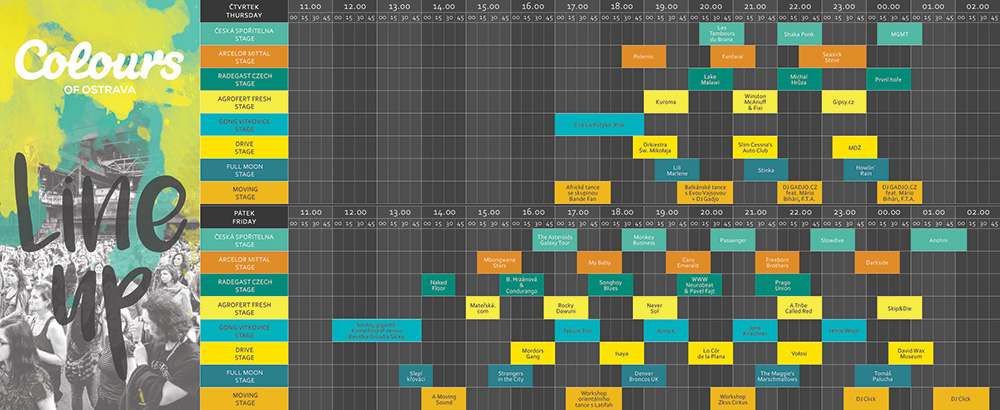Open the Slim Cessna's Auto Club slot
Screen dimensions: 1000x410
tap(755, 147)
